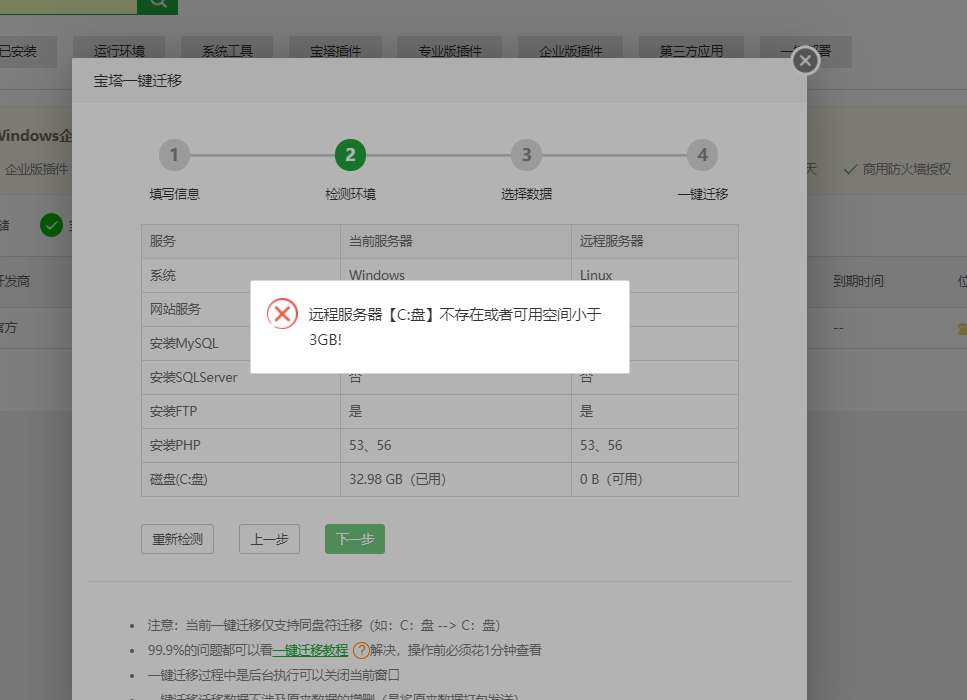
Task: Open the 企业版插件 tab
Action: 570,51
